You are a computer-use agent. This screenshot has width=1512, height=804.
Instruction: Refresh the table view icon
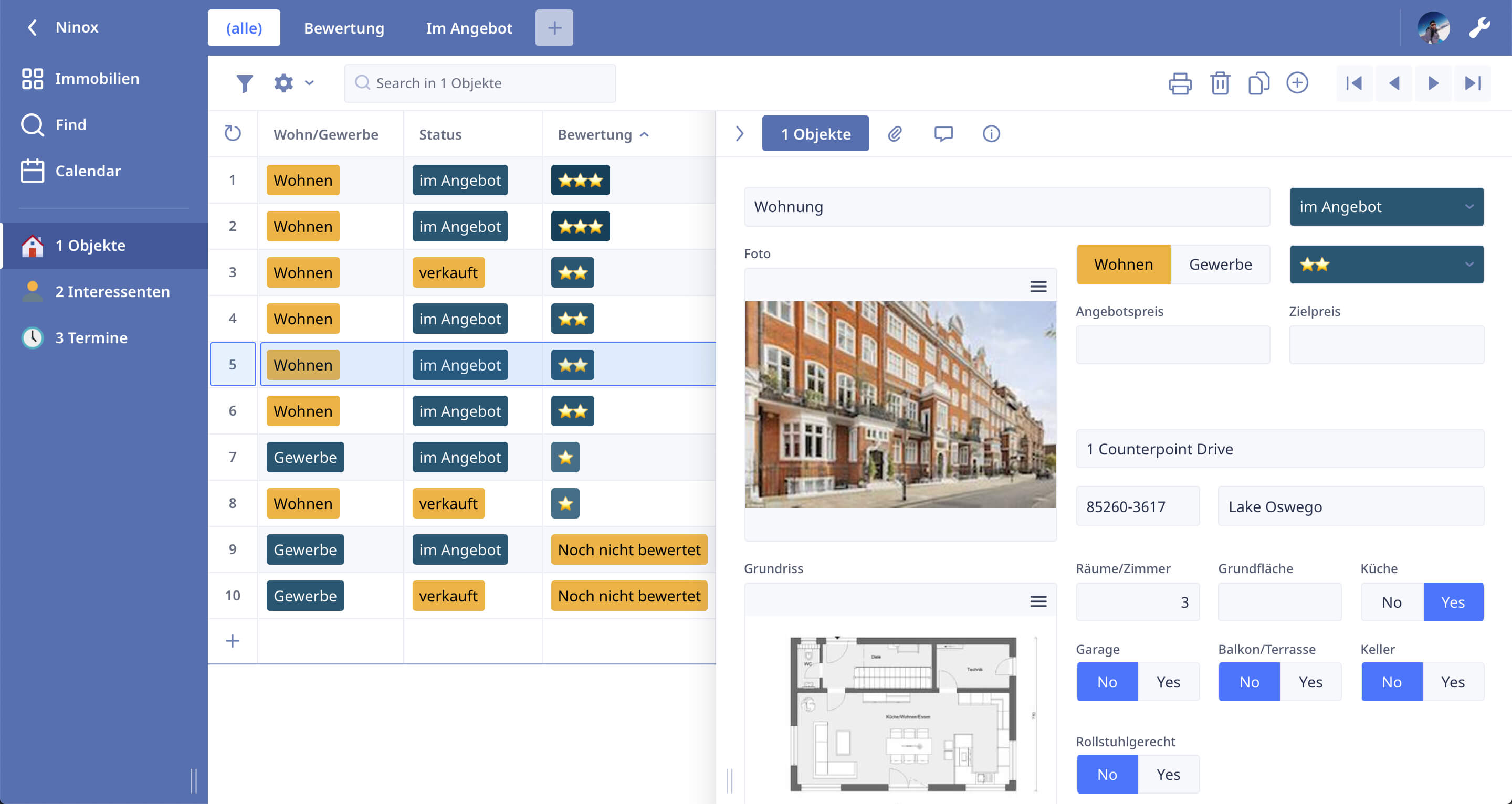[x=233, y=134]
